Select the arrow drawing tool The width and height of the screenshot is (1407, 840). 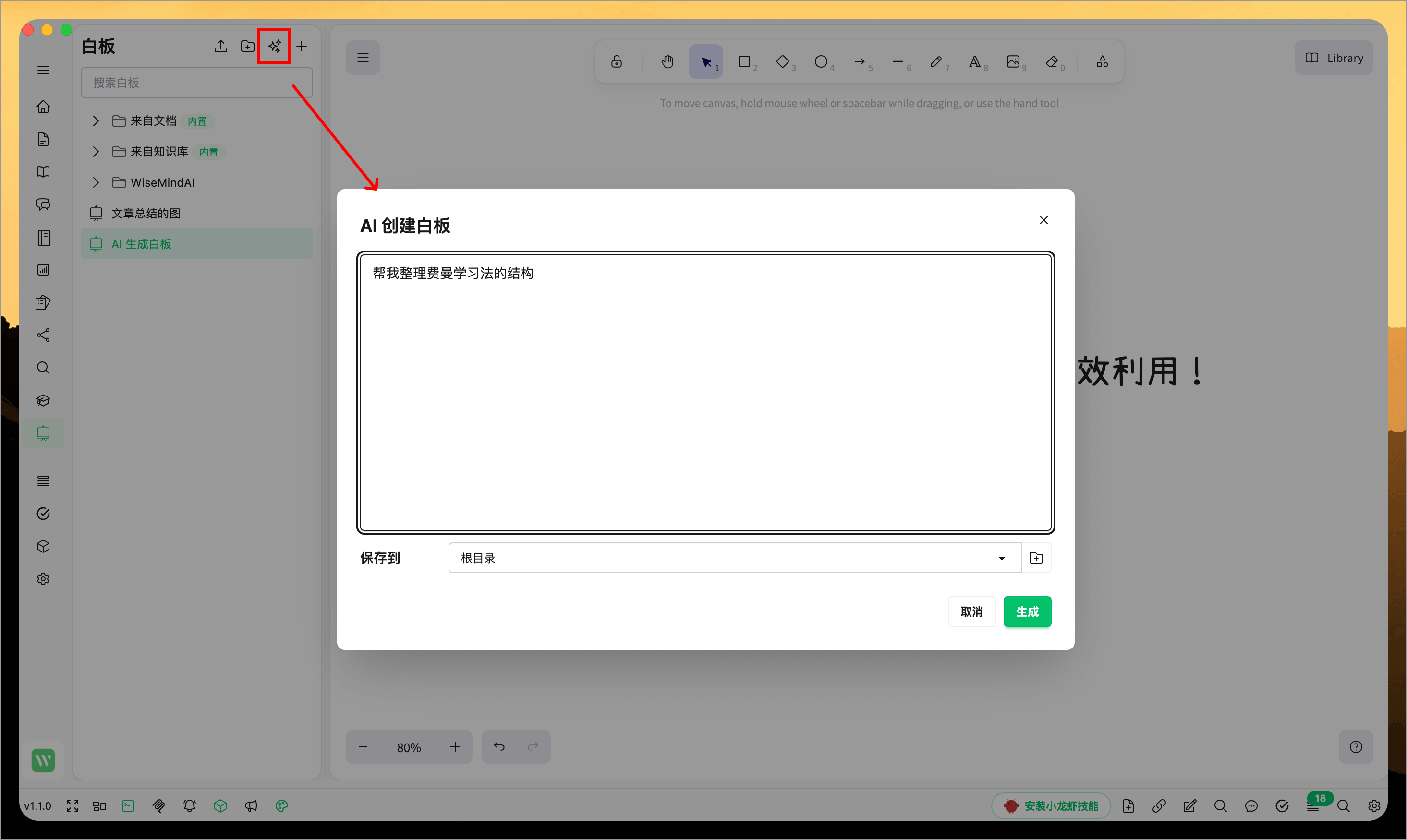click(x=860, y=62)
